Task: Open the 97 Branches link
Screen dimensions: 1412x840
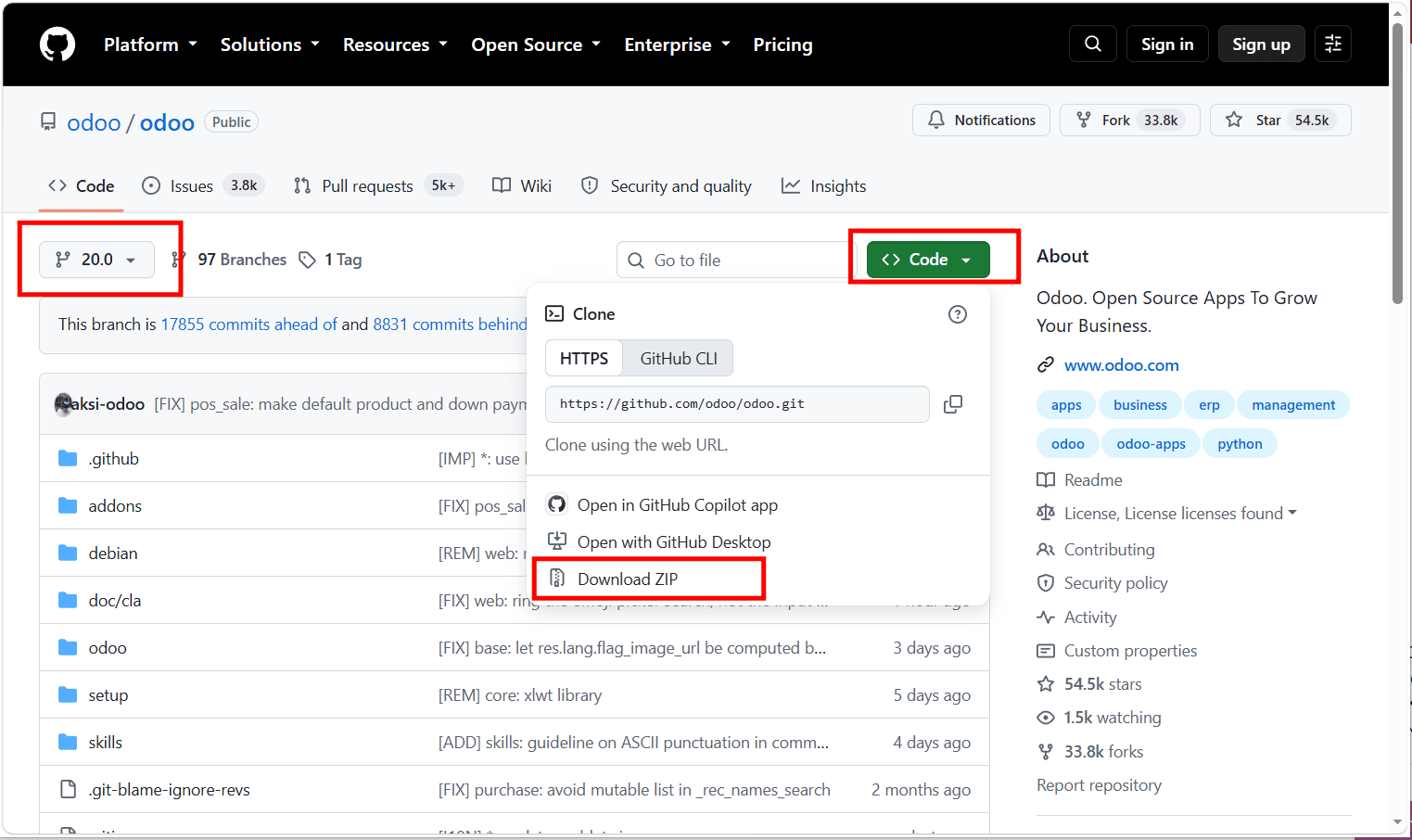Action: point(242,260)
